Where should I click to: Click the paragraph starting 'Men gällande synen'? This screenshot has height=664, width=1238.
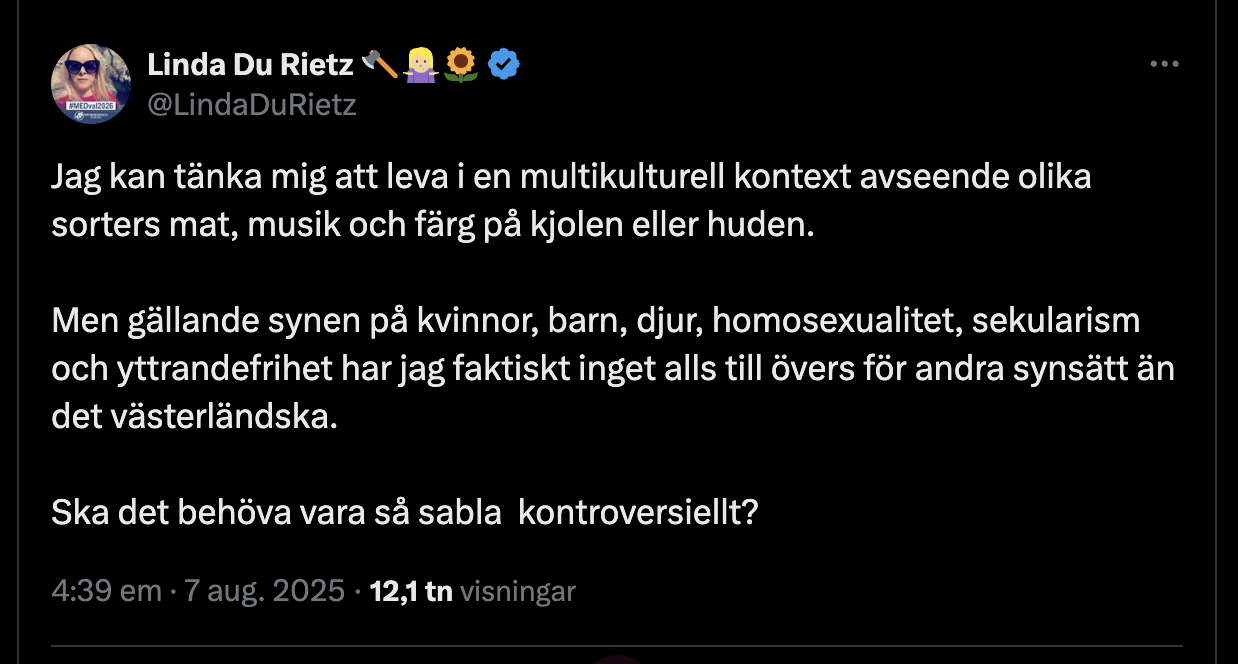tap(612, 369)
